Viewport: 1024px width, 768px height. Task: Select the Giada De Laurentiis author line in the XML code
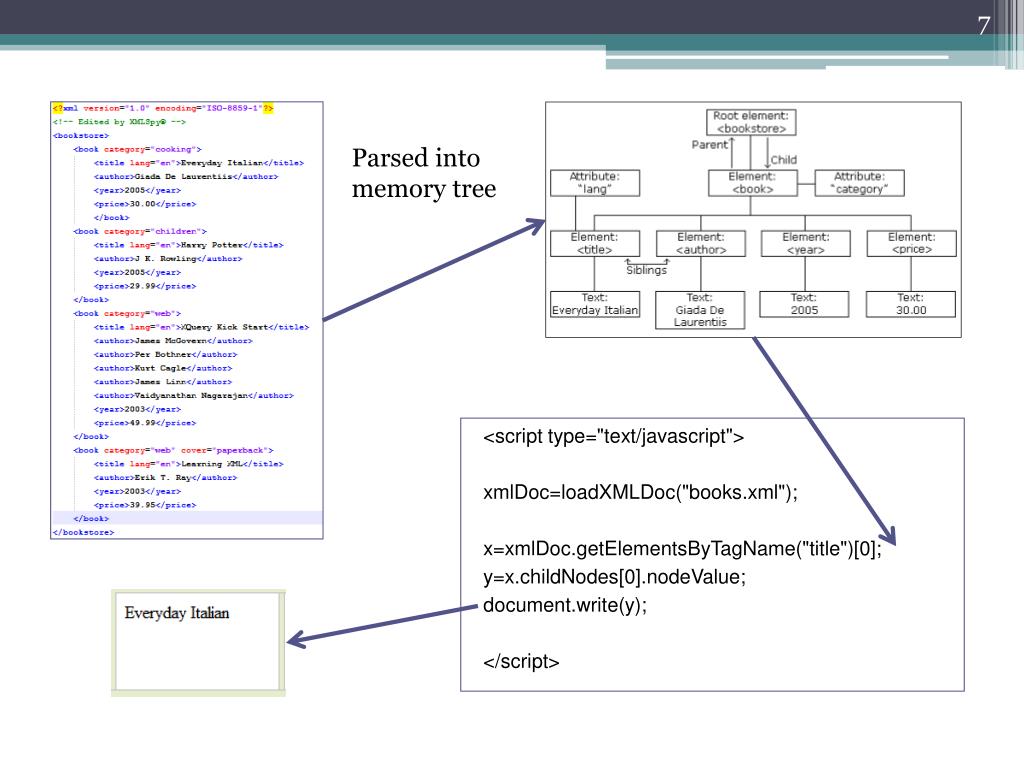tap(186, 177)
